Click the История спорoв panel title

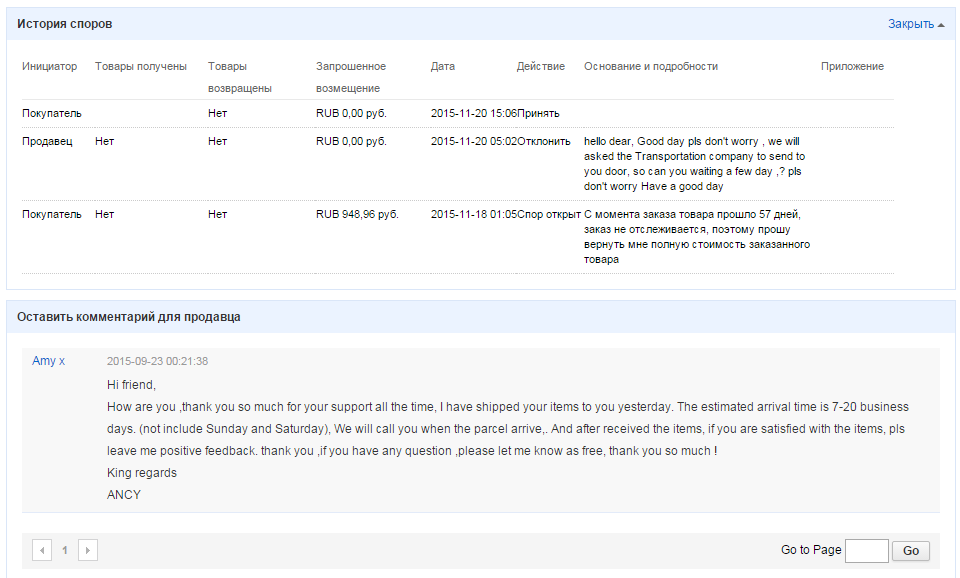coord(65,24)
